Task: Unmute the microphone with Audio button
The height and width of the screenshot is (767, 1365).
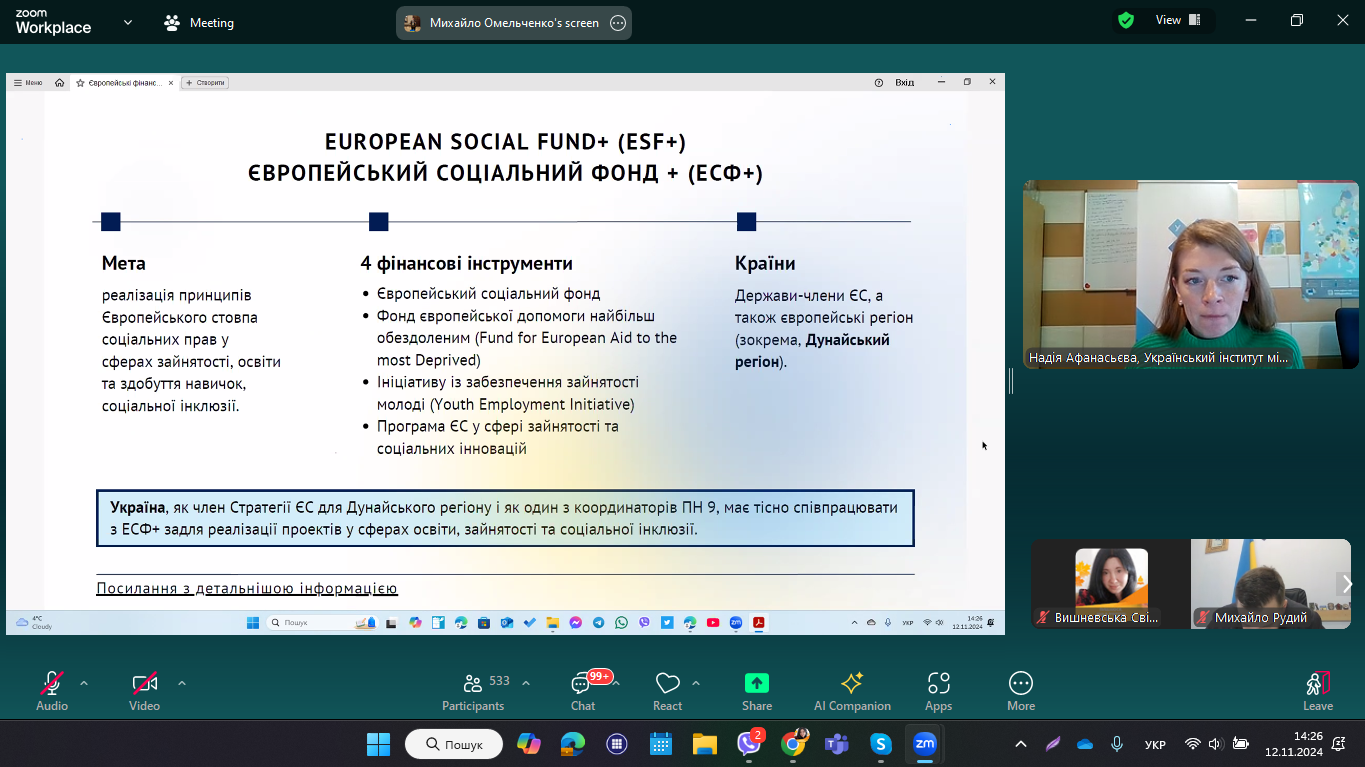Action: [52, 690]
